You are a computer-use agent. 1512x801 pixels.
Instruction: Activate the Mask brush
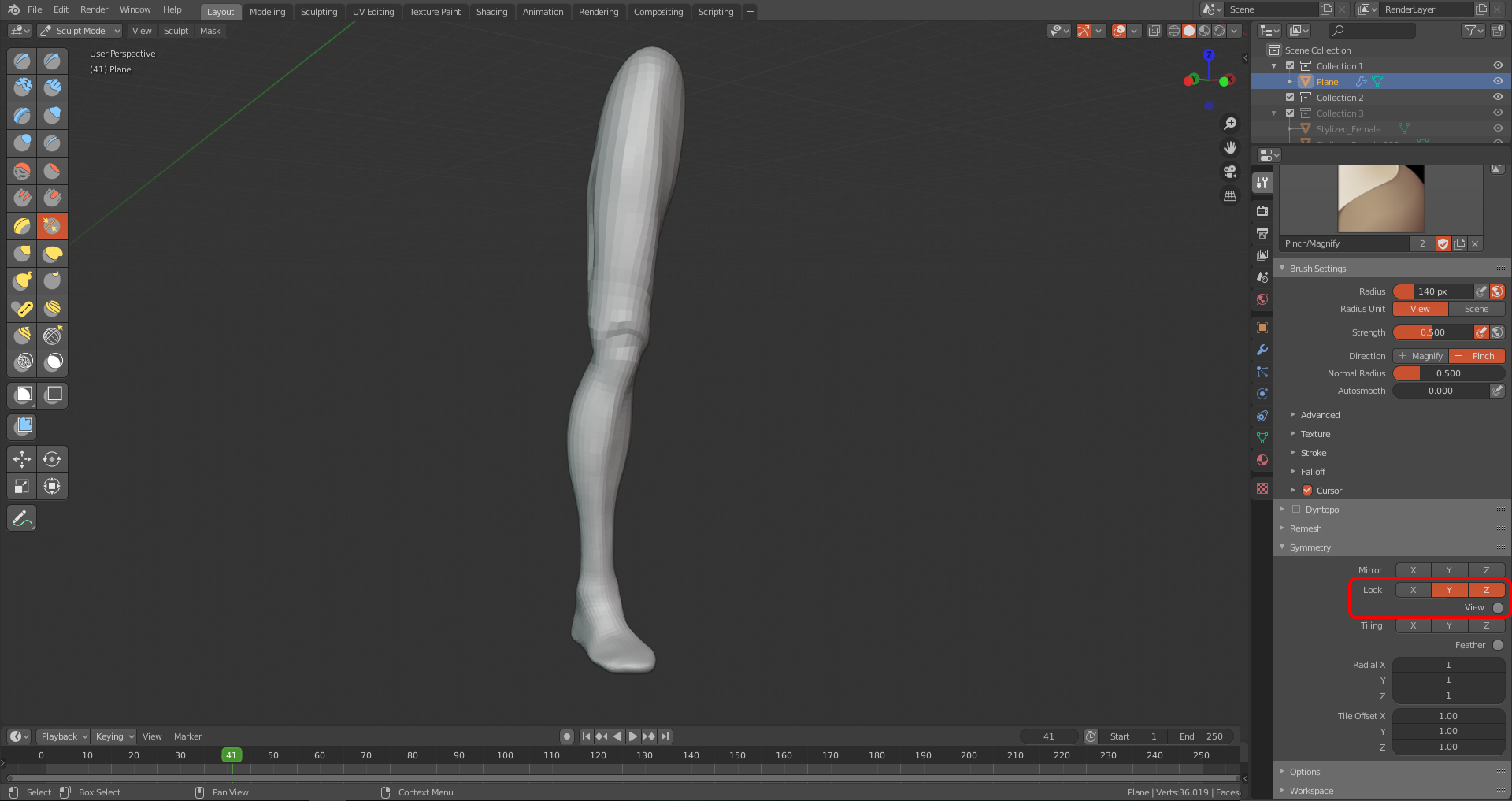point(52,362)
